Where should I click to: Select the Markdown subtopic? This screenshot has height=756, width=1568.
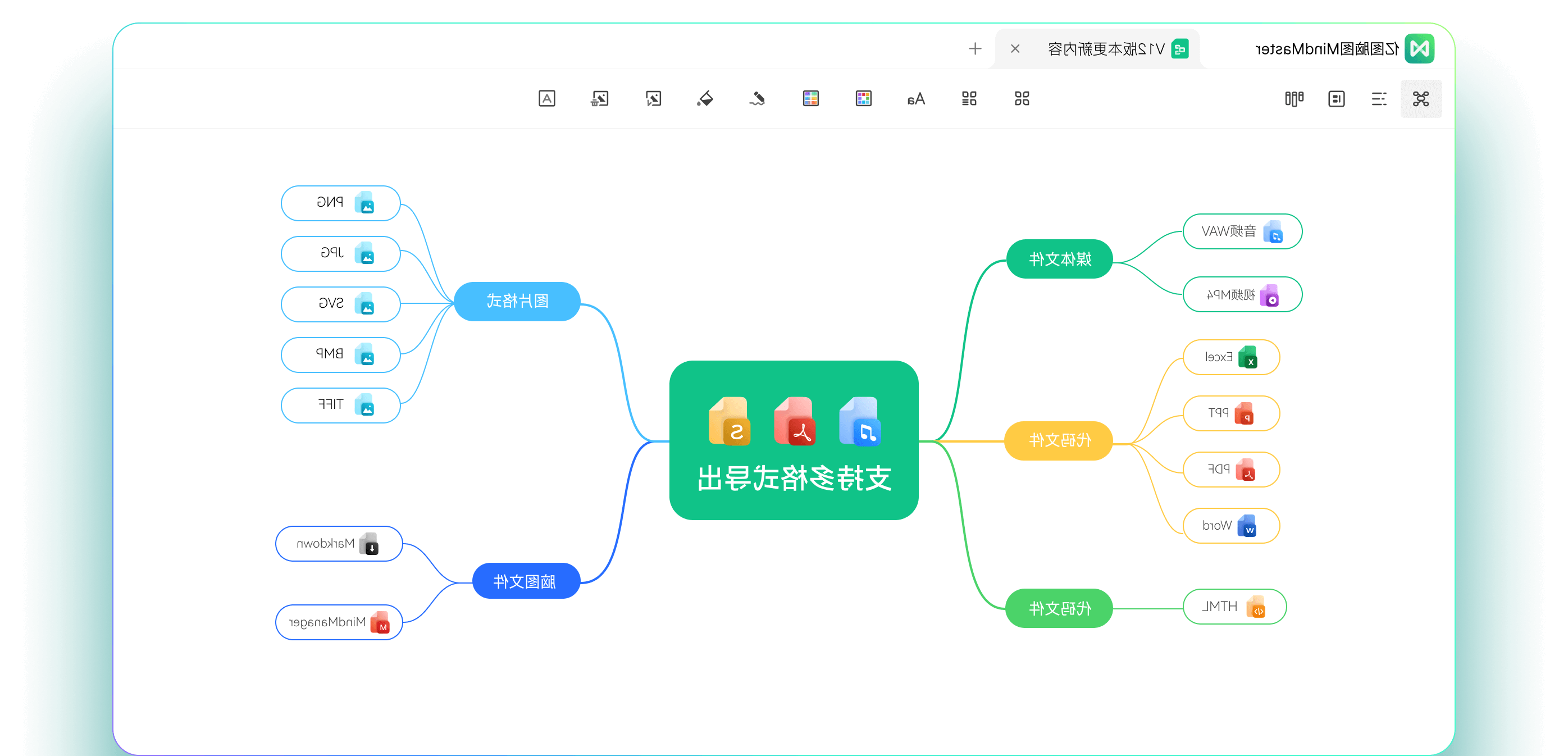click(x=339, y=544)
